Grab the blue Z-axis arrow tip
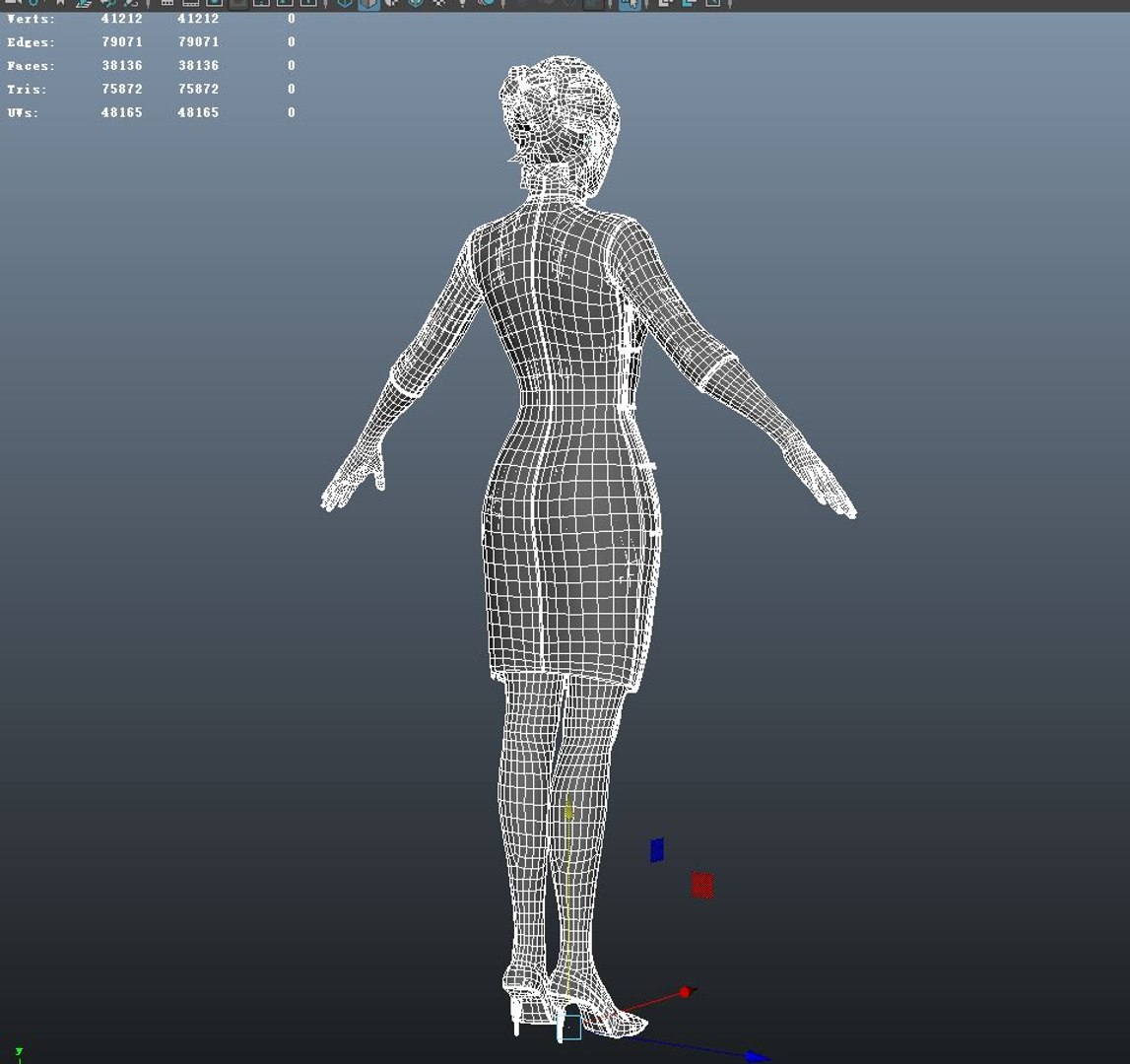The width and height of the screenshot is (1130, 1064). pyautogui.click(x=759, y=1057)
